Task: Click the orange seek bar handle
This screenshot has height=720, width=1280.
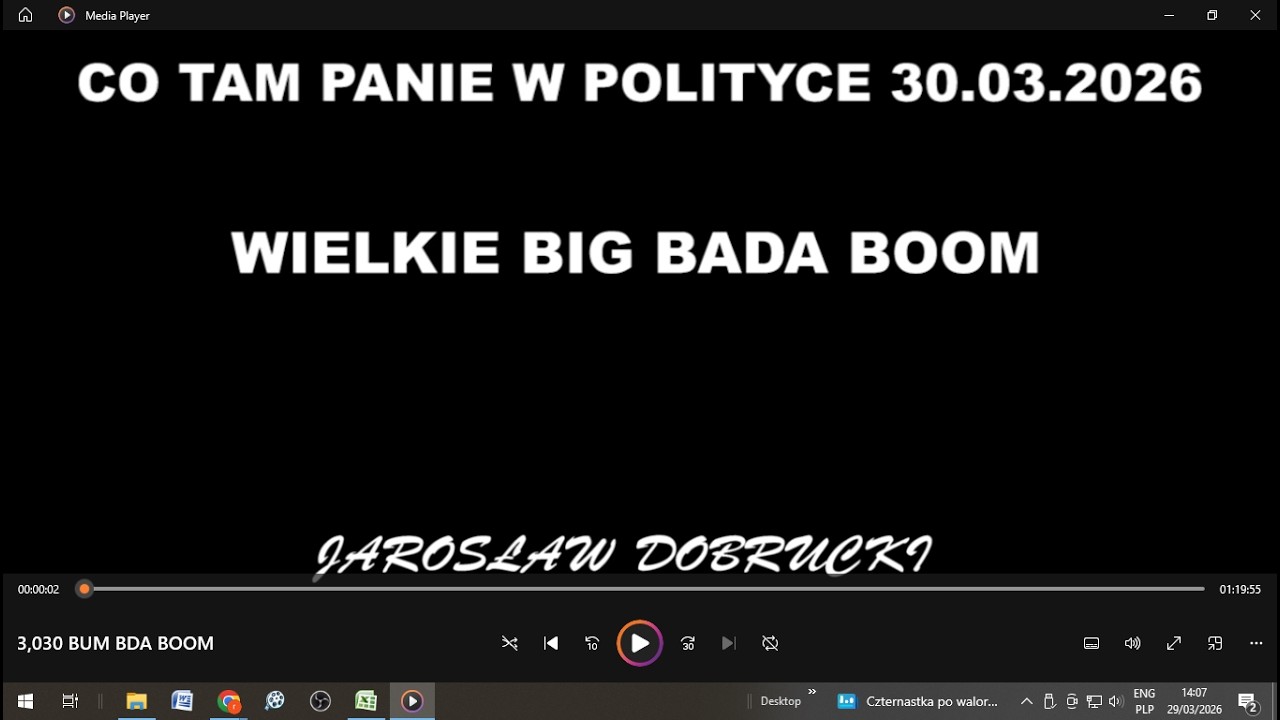Action: (x=85, y=589)
